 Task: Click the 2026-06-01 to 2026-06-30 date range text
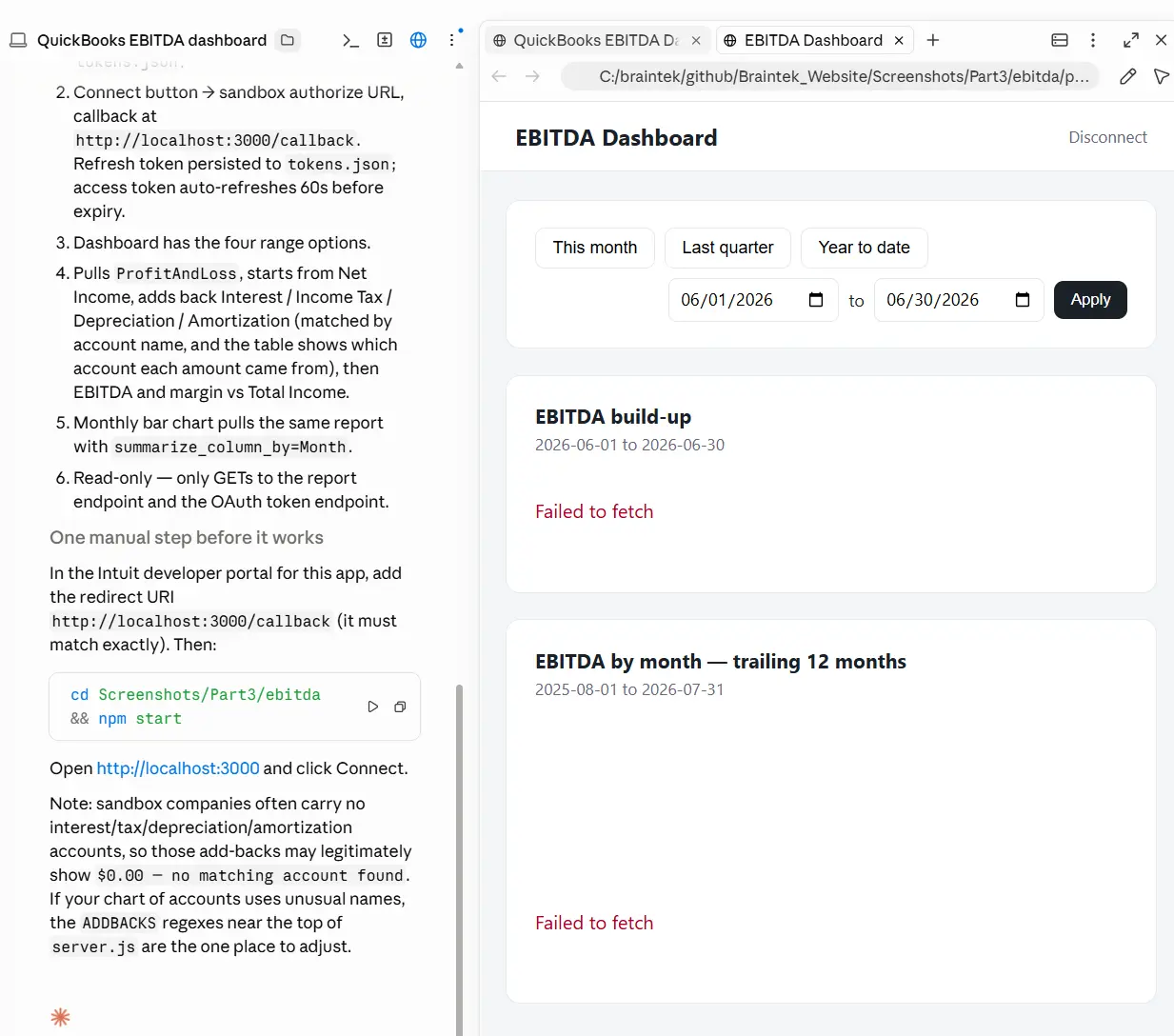point(629,445)
